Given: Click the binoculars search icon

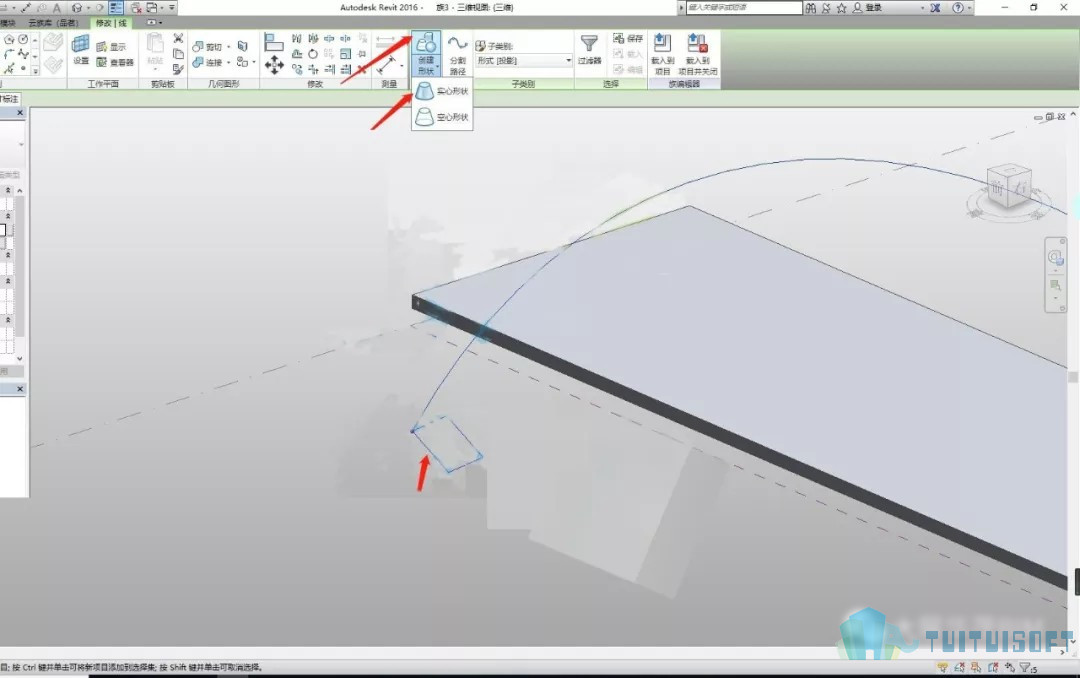Looking at the screenshot, I should (811, 8).
